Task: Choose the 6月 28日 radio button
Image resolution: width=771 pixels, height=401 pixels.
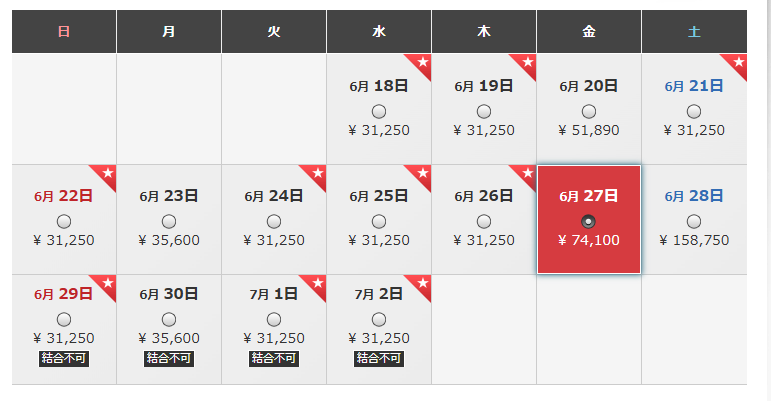Action: pyautogui.click(x=694, y=222)
